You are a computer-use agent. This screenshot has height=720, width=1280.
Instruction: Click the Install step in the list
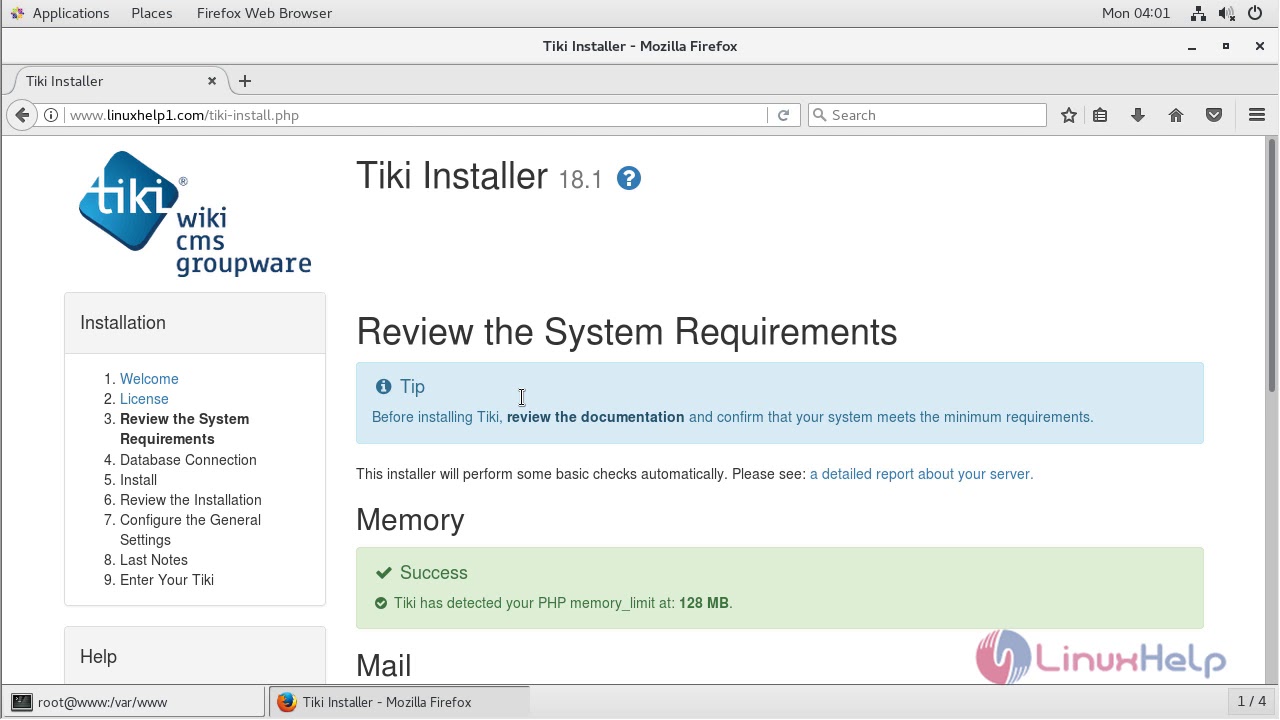[x=138, y=480]
